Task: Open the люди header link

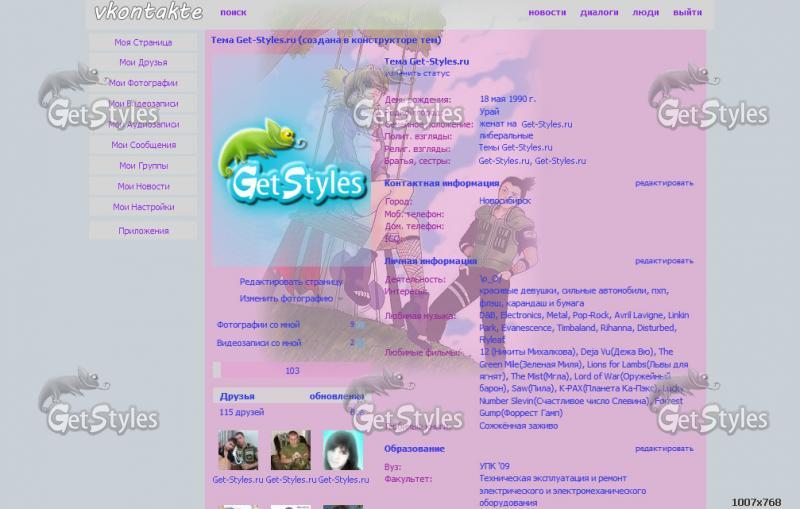Action: point(645,13)
